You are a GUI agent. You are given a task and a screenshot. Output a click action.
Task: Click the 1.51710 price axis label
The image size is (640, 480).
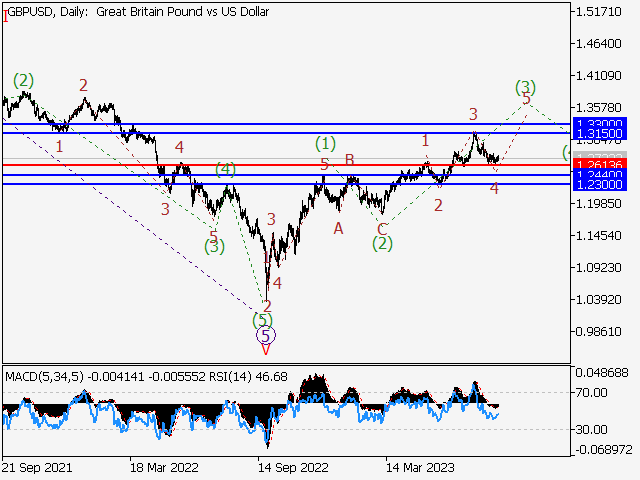tap(598, 11)
